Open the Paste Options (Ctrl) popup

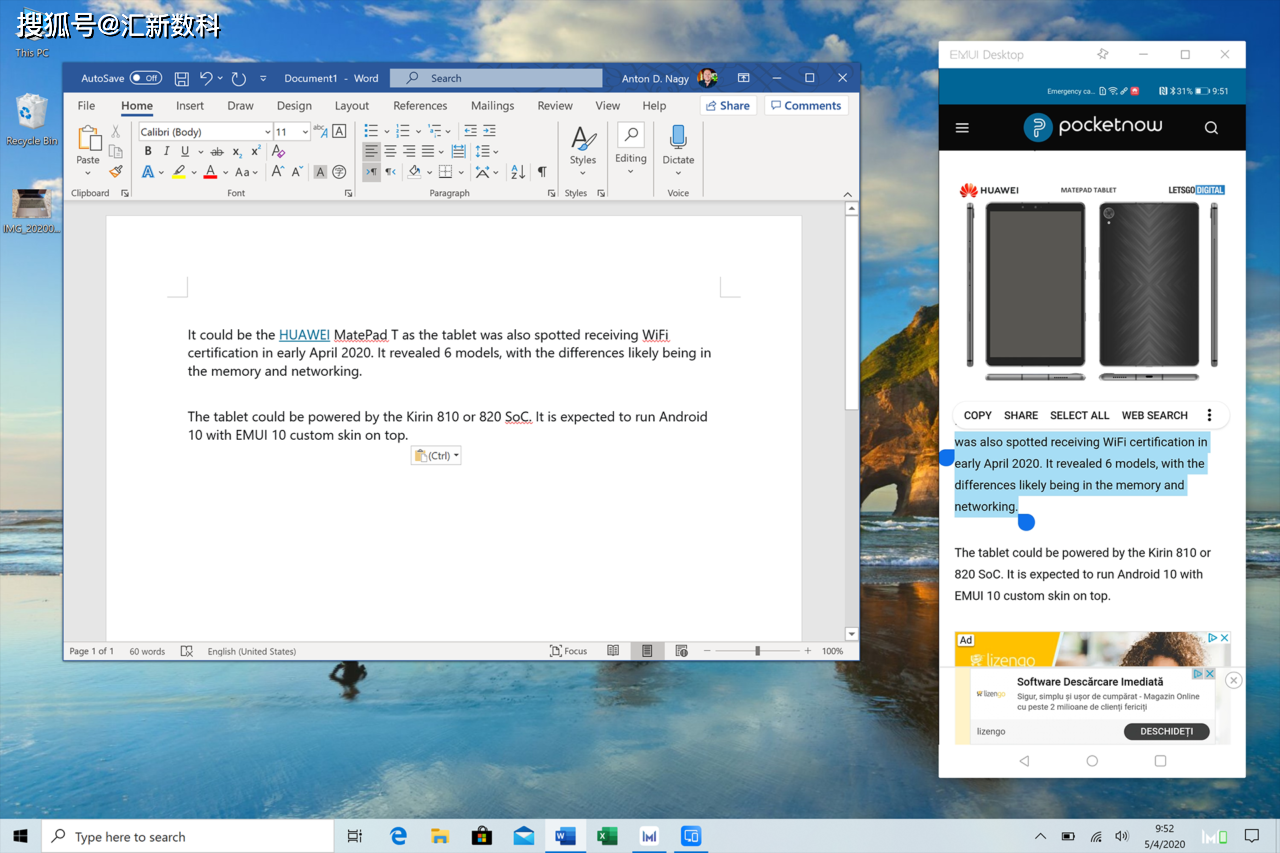click(436, 455)
